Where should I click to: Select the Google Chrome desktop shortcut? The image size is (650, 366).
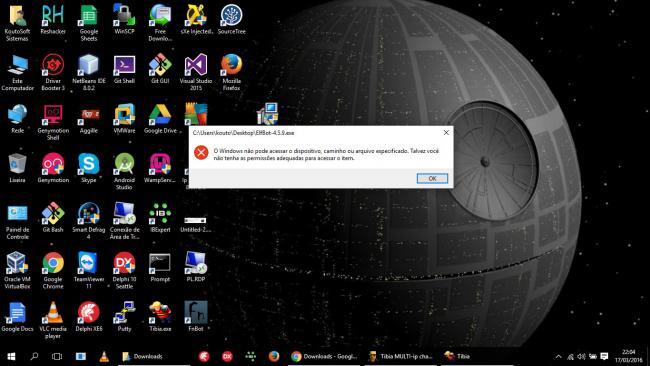click(53, 270)
